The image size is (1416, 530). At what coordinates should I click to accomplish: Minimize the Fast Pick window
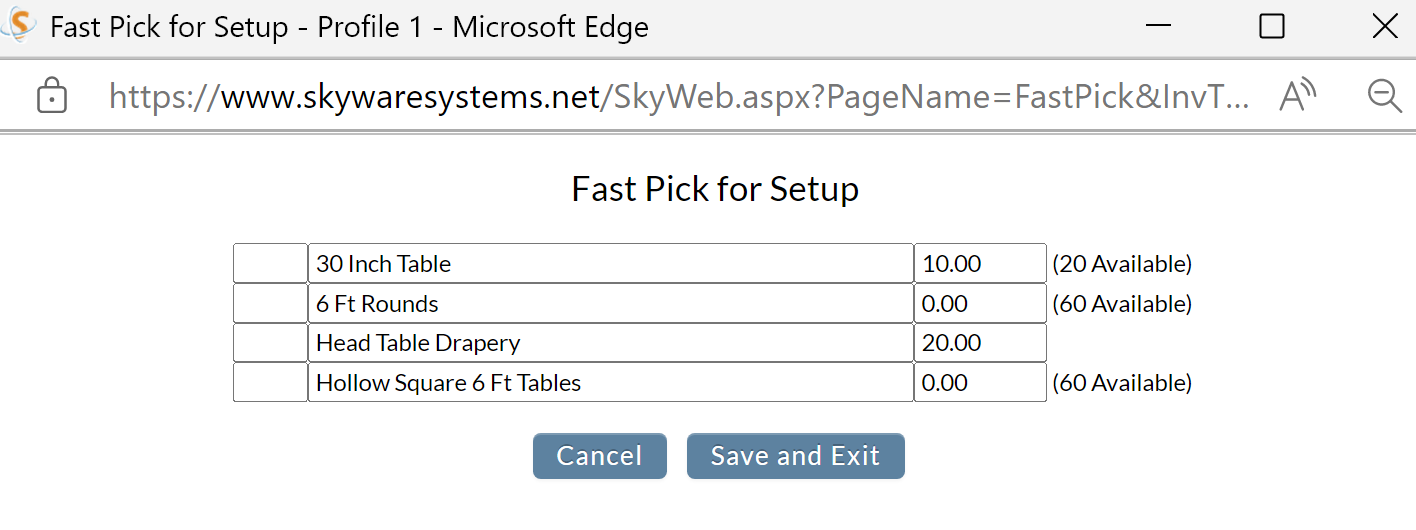[x=1159, y=26]
